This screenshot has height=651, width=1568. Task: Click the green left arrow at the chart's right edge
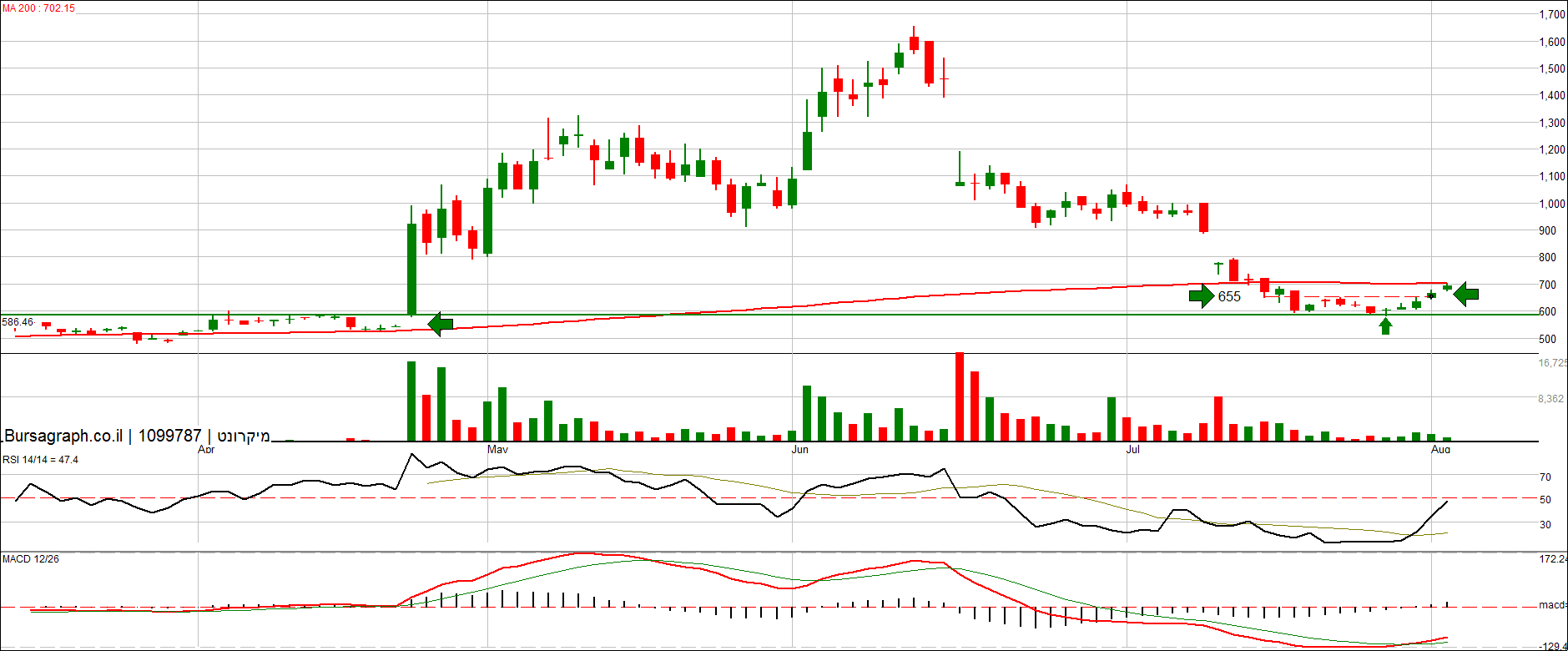pyautogui.click(x=1466, y=294)
